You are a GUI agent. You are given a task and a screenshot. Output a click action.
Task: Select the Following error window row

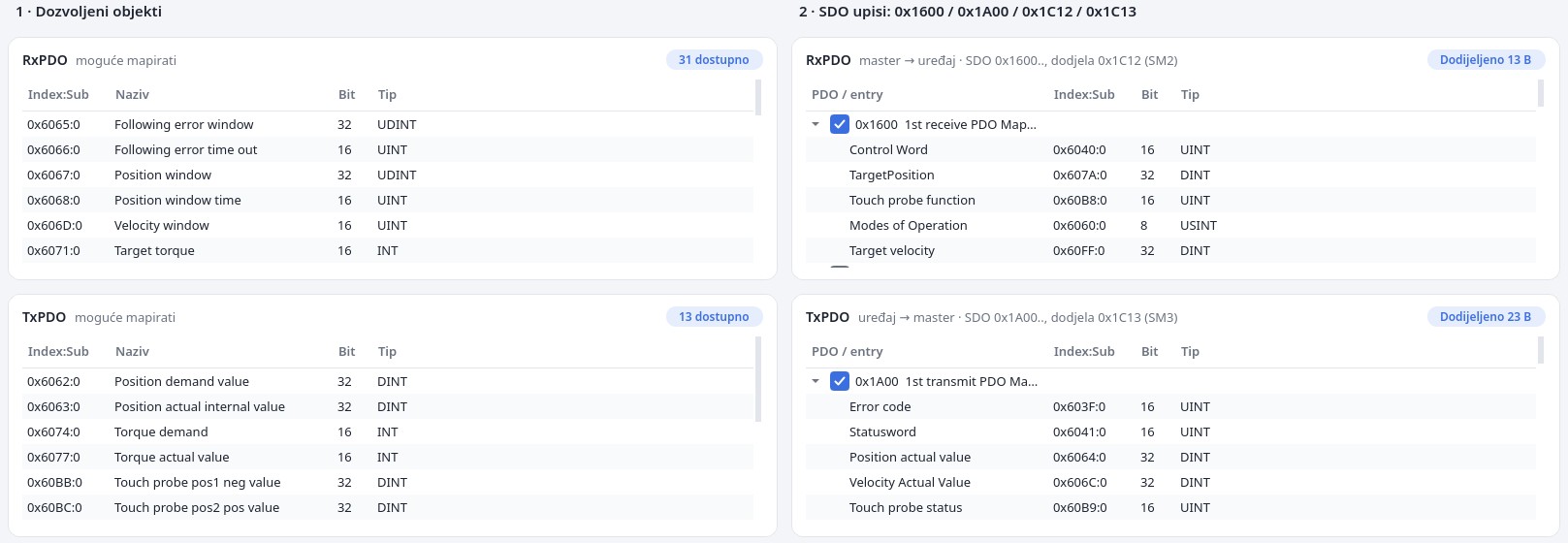388,124
